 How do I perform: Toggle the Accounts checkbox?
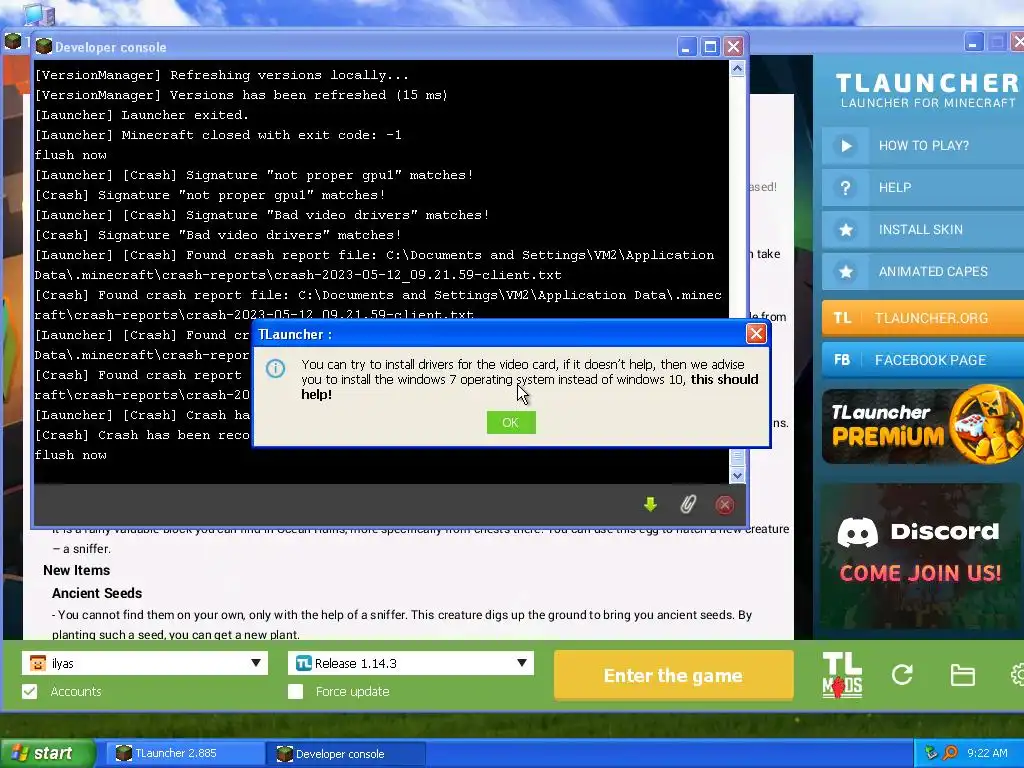(29, 692)
